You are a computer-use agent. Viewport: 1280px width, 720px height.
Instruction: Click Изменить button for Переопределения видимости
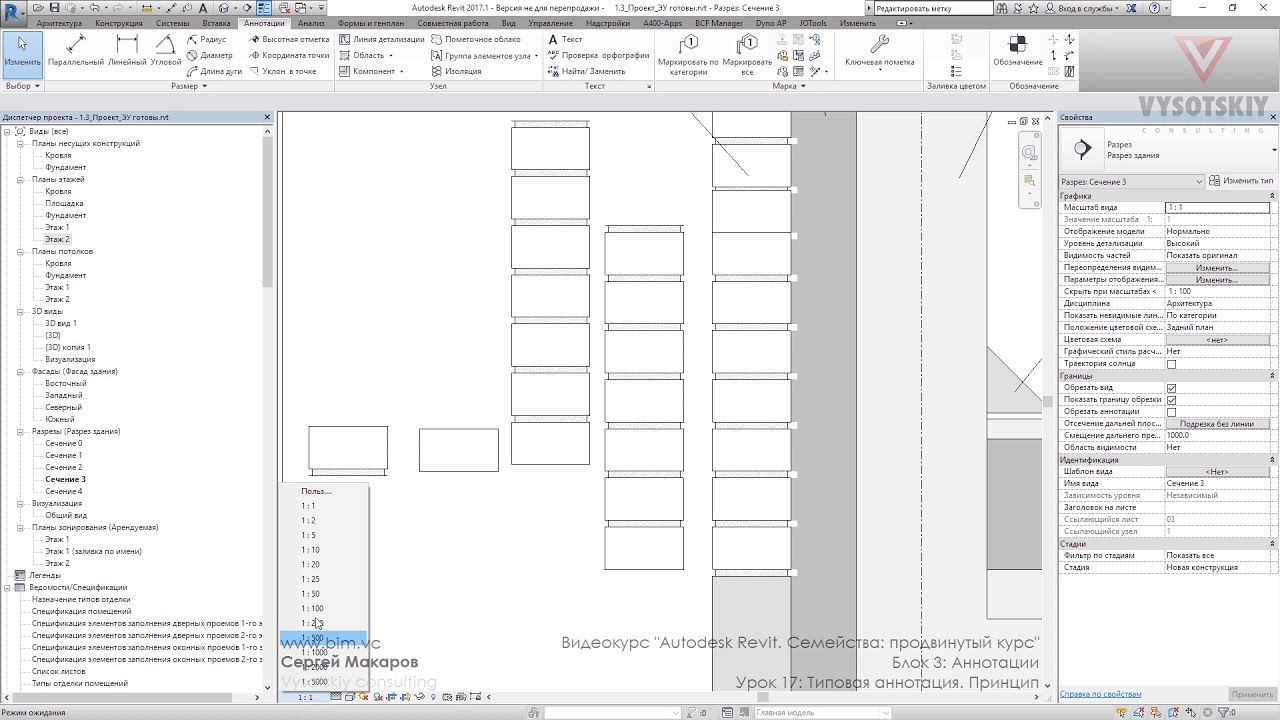pos(1217,268)
